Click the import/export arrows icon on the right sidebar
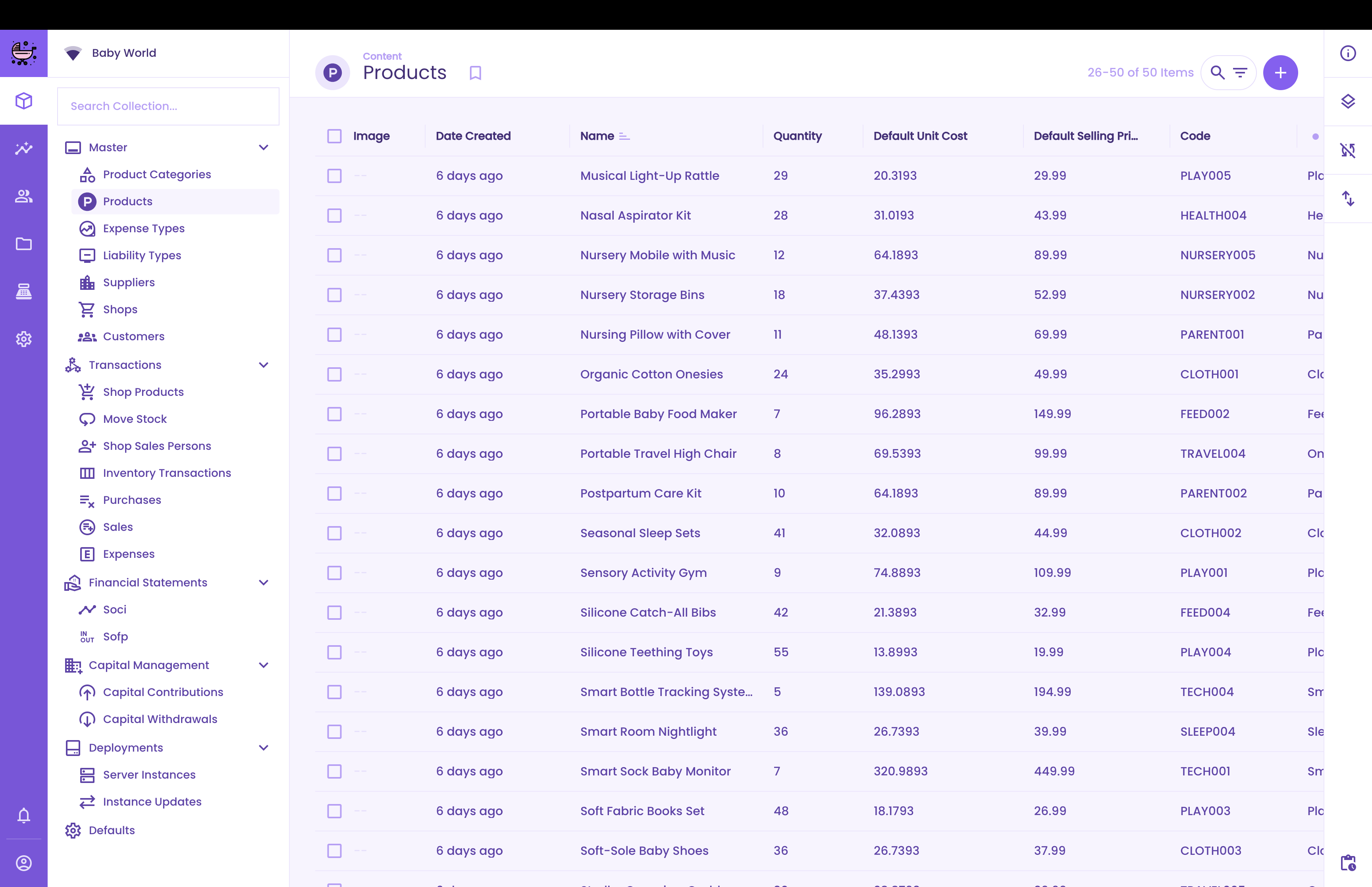Image resolution: width=1372 pixels, height=887 pixels. pos(1348,199)
